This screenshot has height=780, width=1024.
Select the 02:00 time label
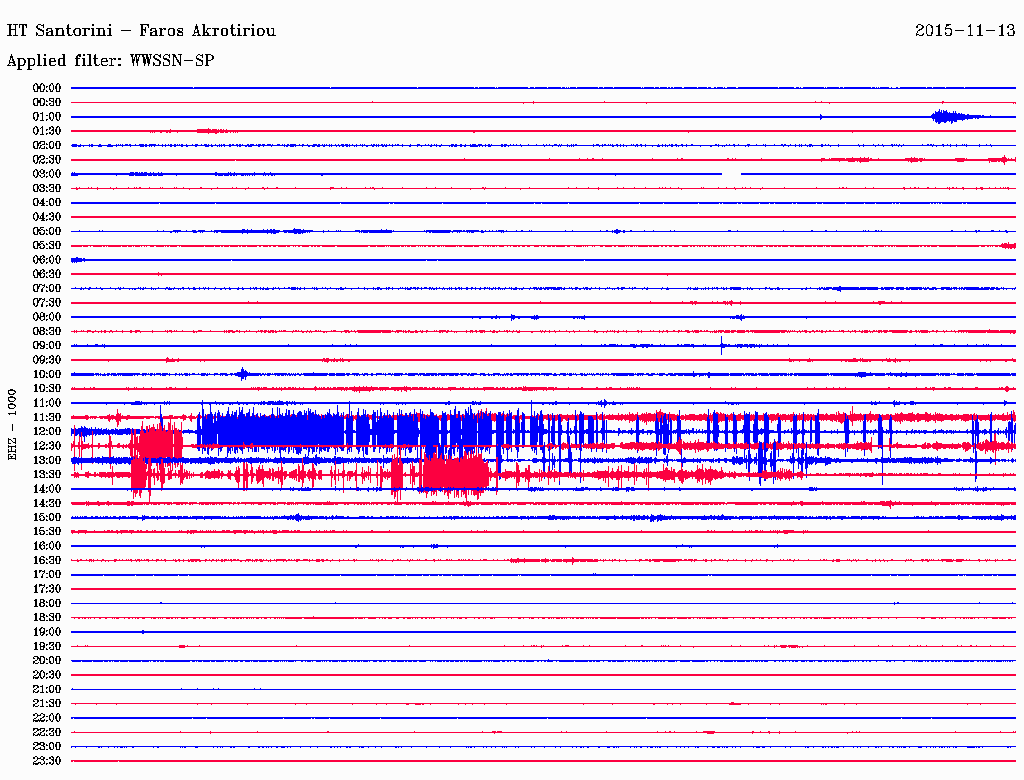click(x=46, y=145)
